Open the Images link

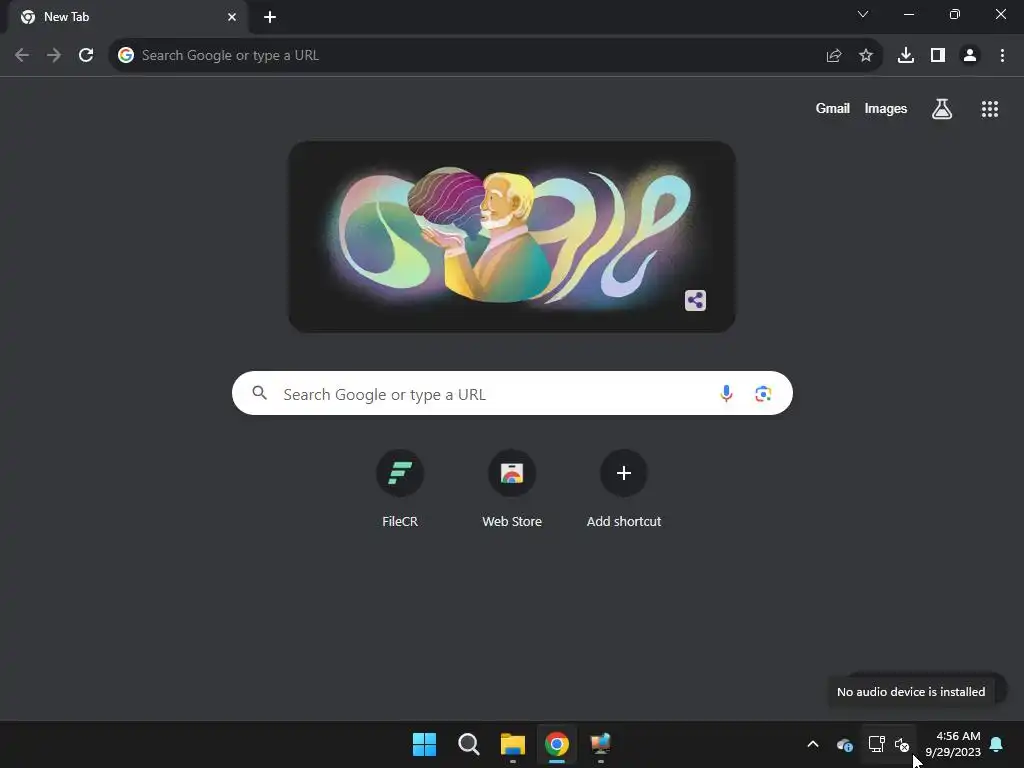click(886, 108)
